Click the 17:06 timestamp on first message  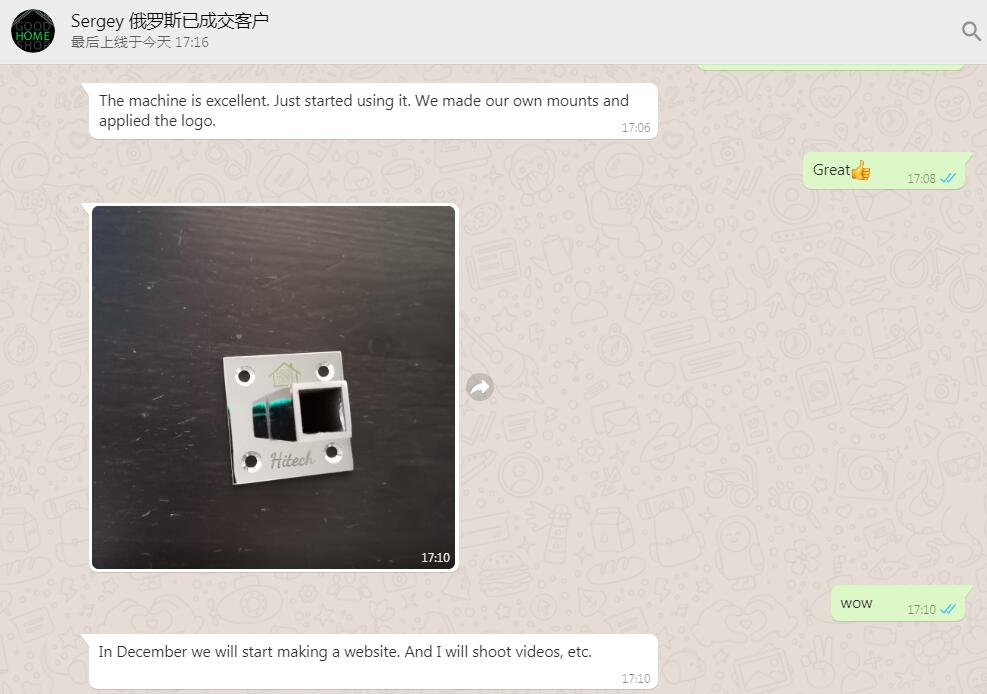pyautogui.click(x=636, y=128)
